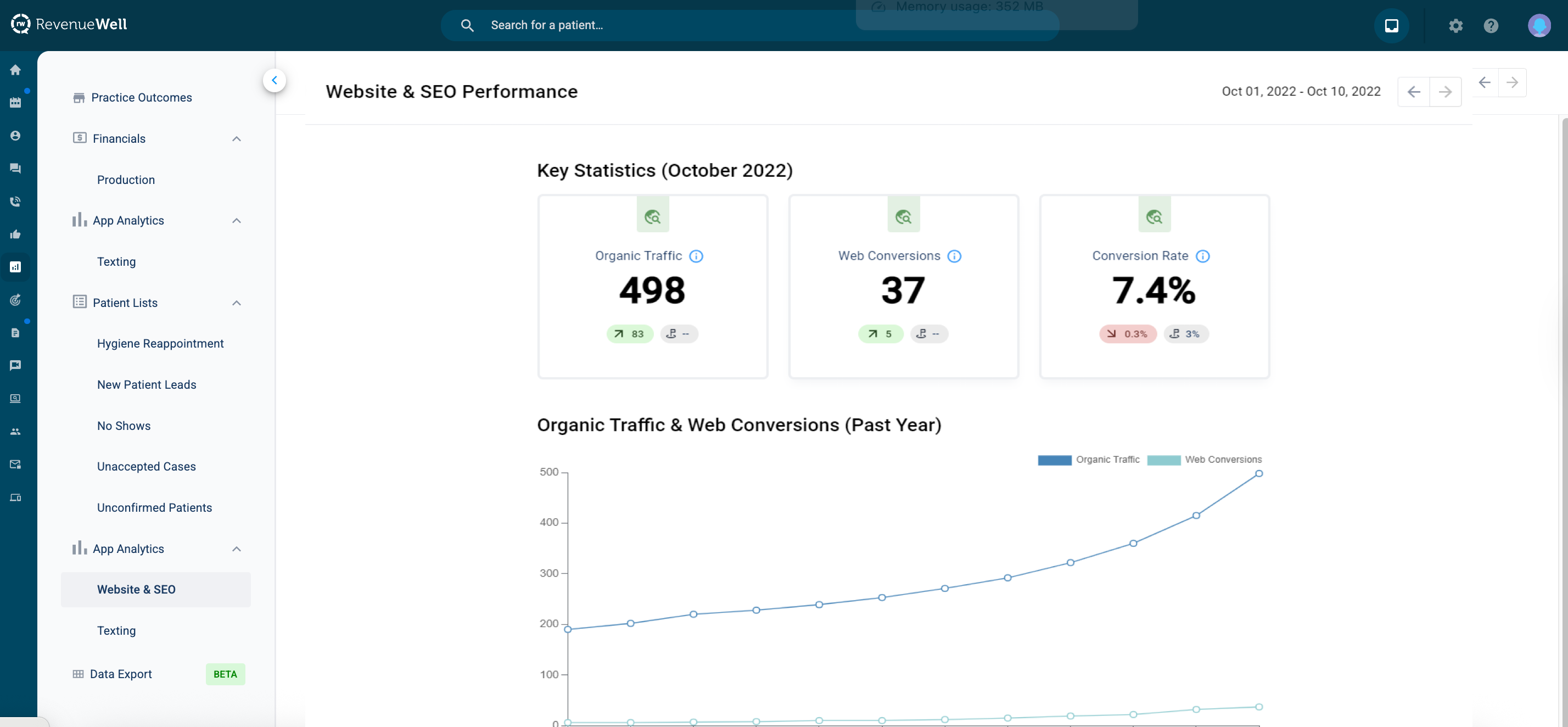
Task: Collapse the sidebar with chevron button
Action: click(275, 80)
